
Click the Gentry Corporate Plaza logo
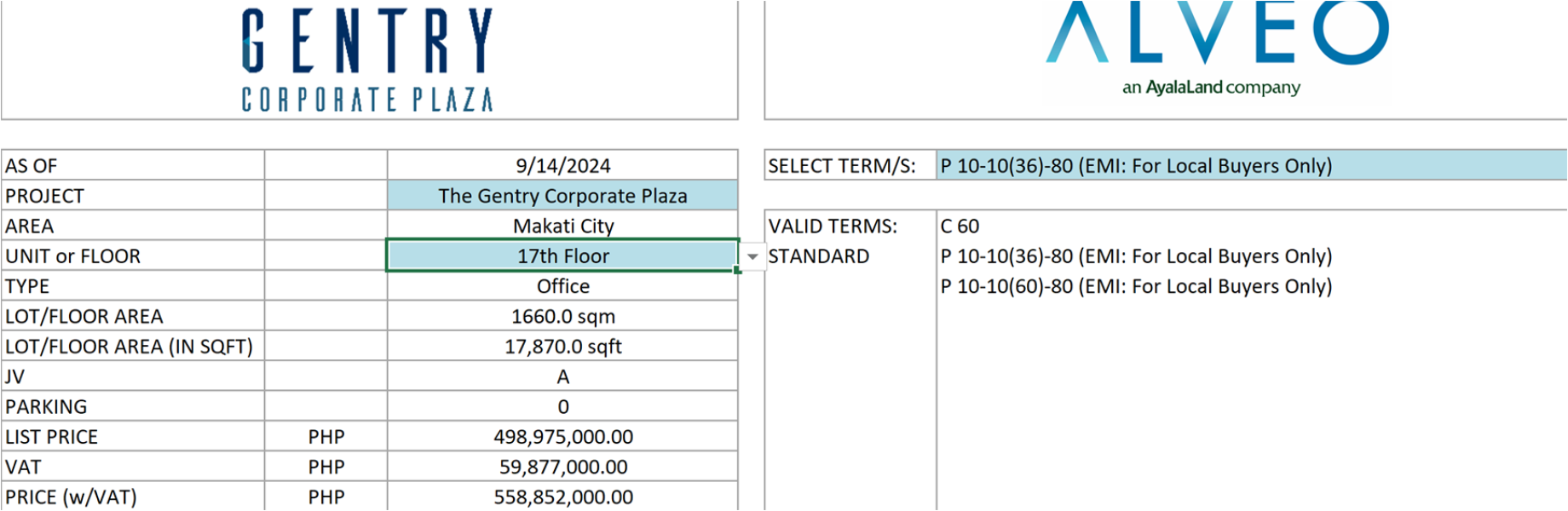[x=367, y=60]
